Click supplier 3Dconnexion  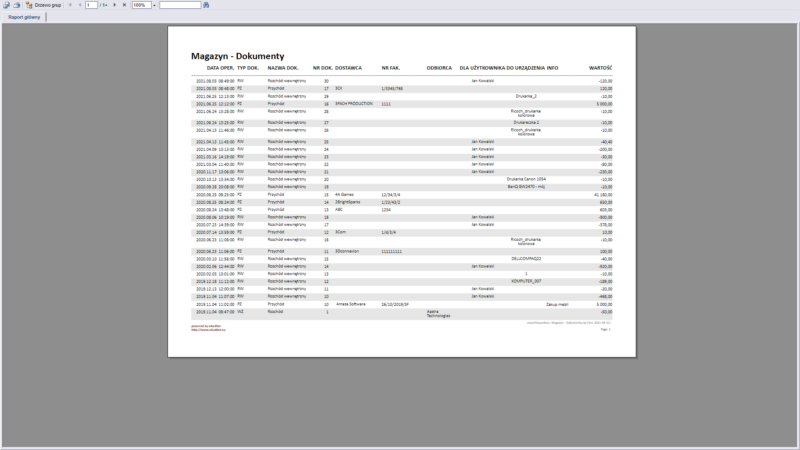pyautogui.click(x=347, y=251)
